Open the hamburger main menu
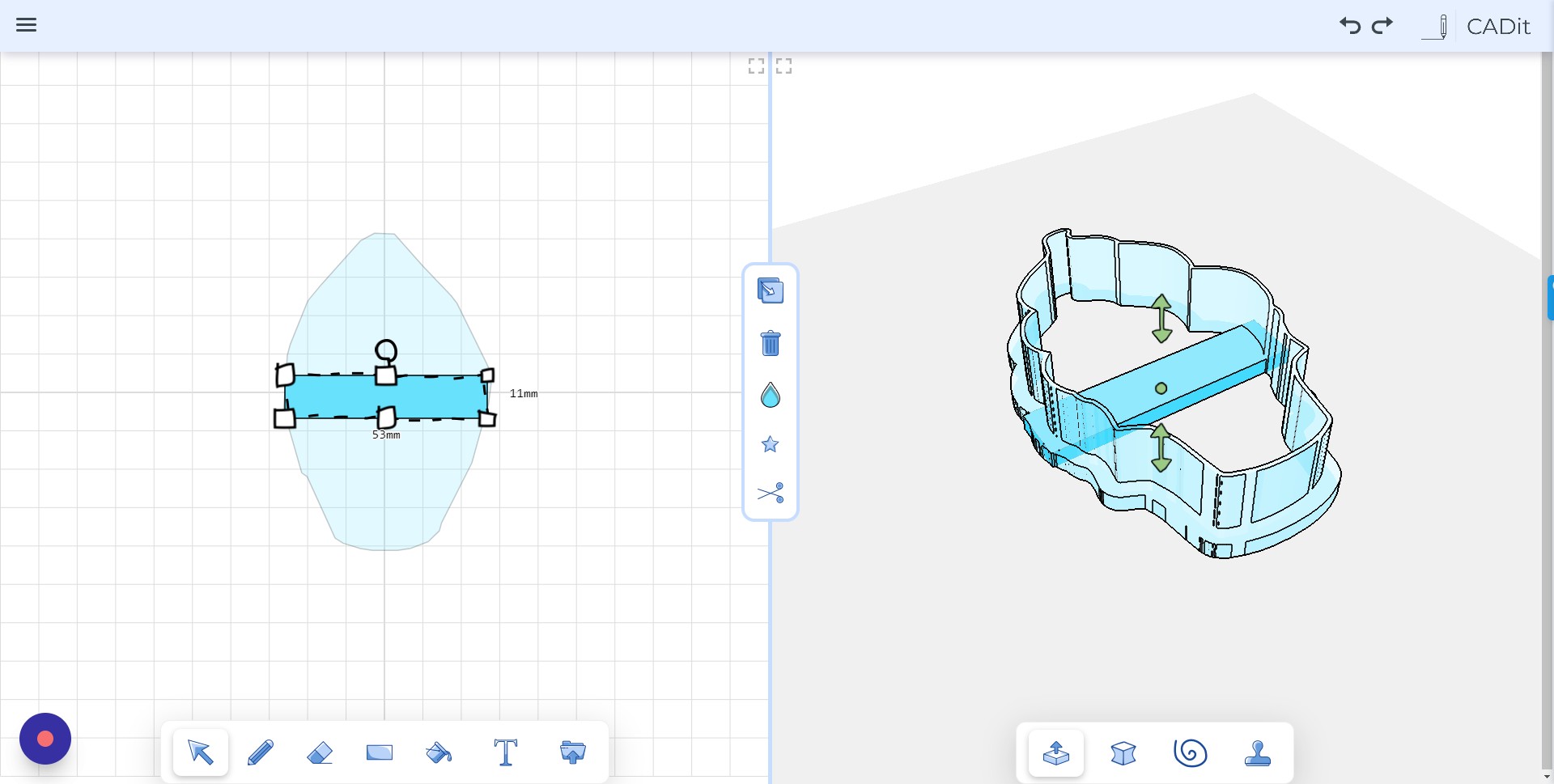This screenshot has height=784, width=1554. click(26, 25)
